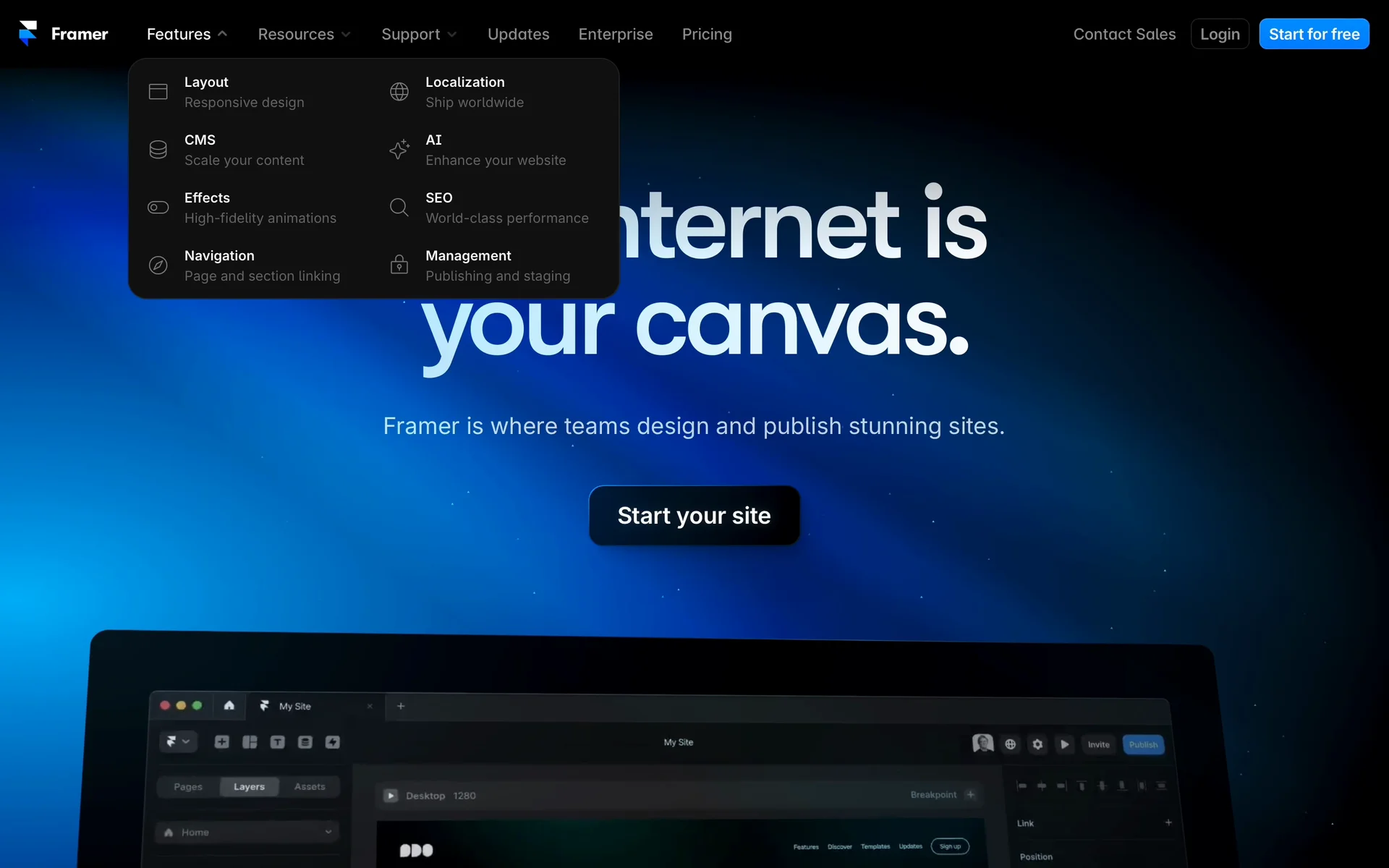Viewport: 1389px width, 868px height.
Task: Click the Localization globe icon
Action: [399, 92]
